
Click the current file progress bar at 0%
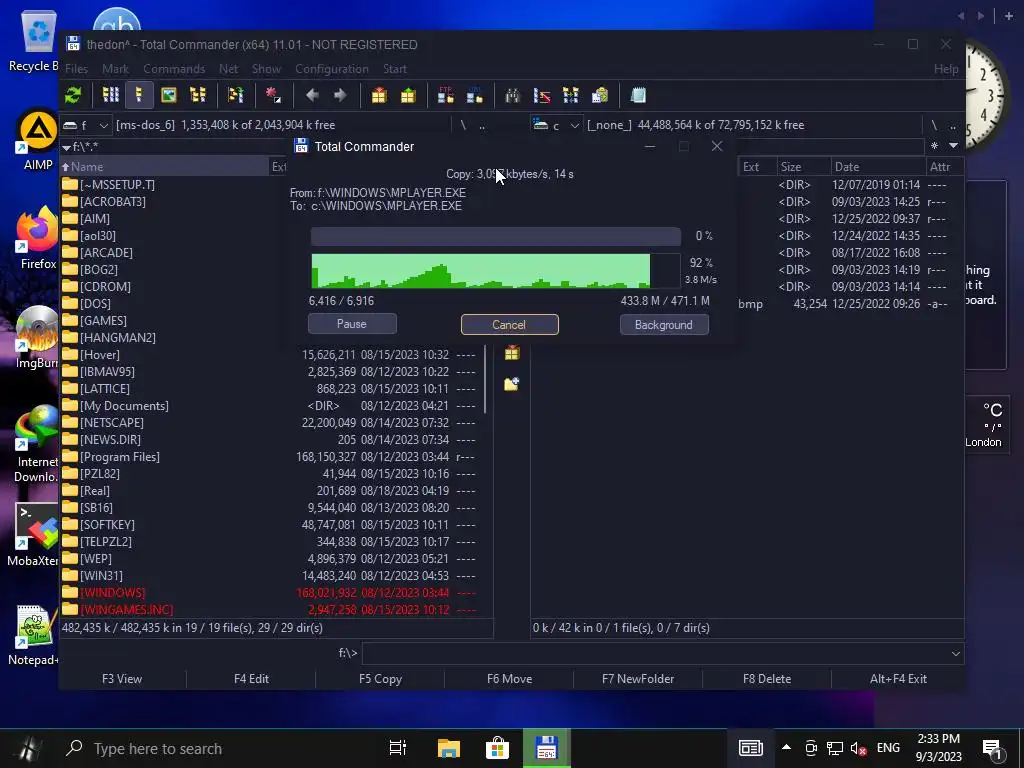coord(496,236)
